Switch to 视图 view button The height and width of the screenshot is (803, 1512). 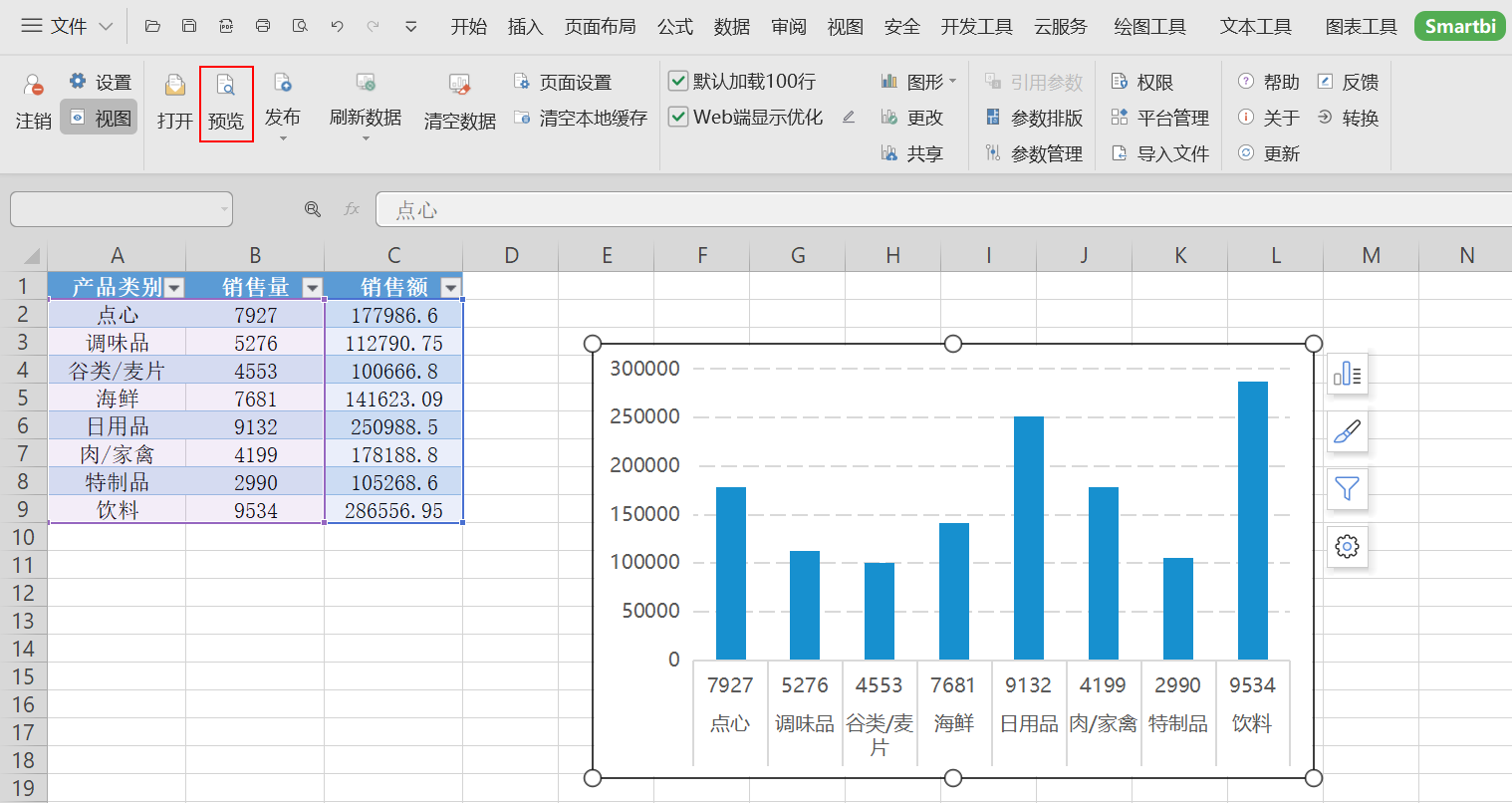tap(99, 118)
